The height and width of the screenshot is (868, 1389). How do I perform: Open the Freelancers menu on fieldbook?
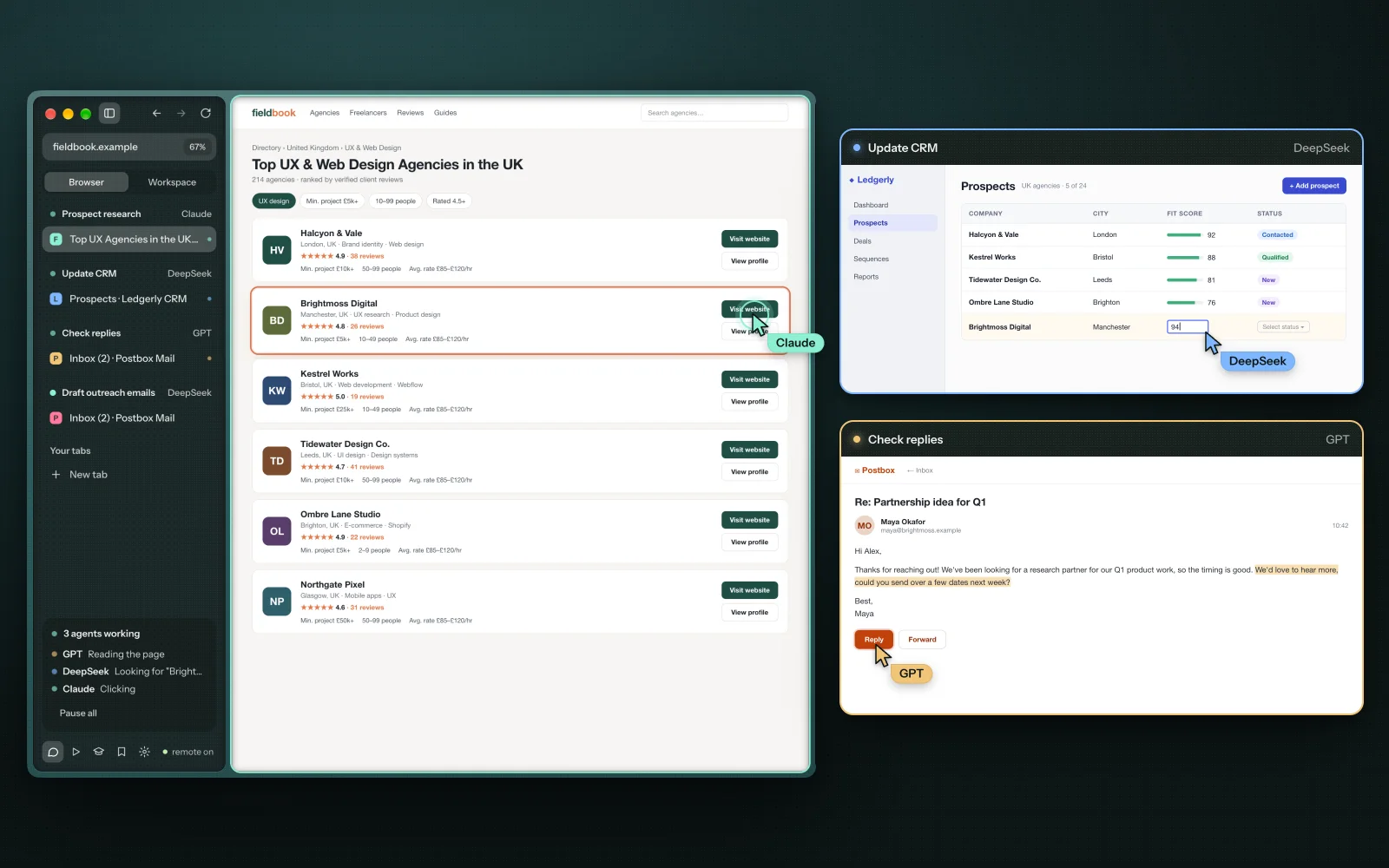click(368, 113)
